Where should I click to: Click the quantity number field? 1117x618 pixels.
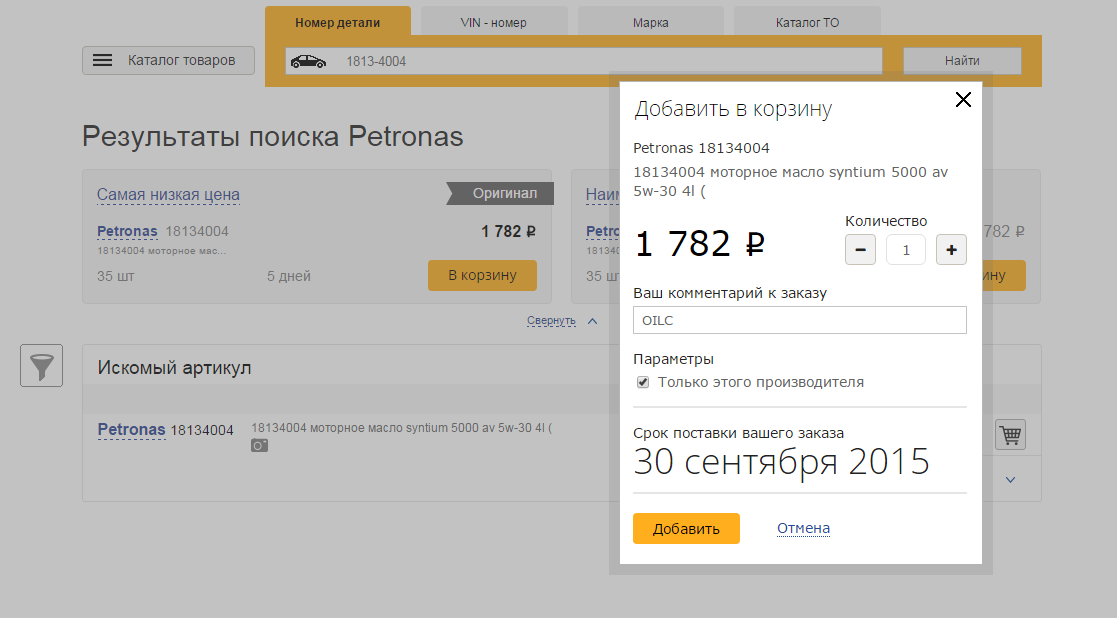coord(906,250)
